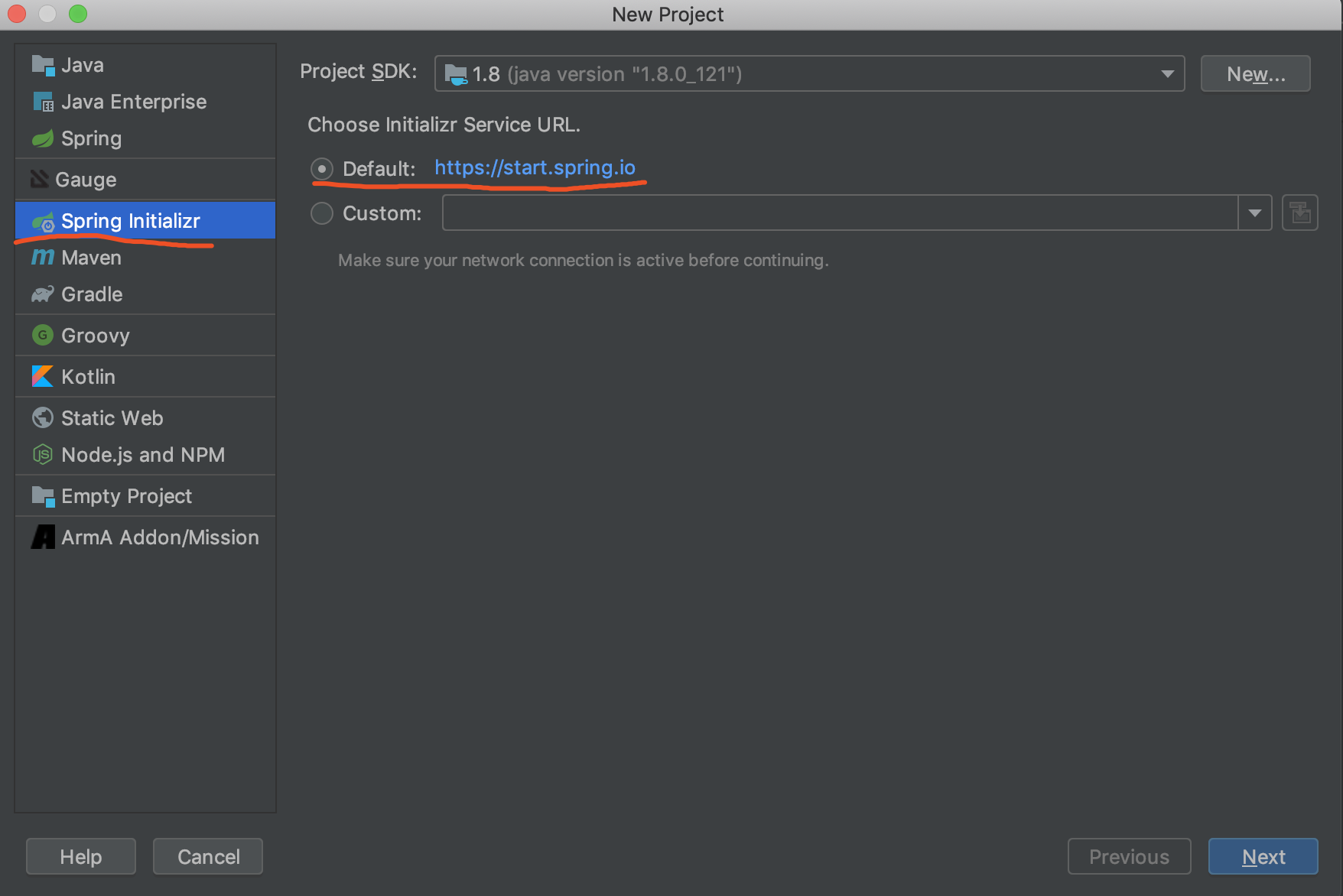Click the Node.js hexagon icon
Image resolution: width=1343 pixels, height=896 pixels.
(43, 455)
